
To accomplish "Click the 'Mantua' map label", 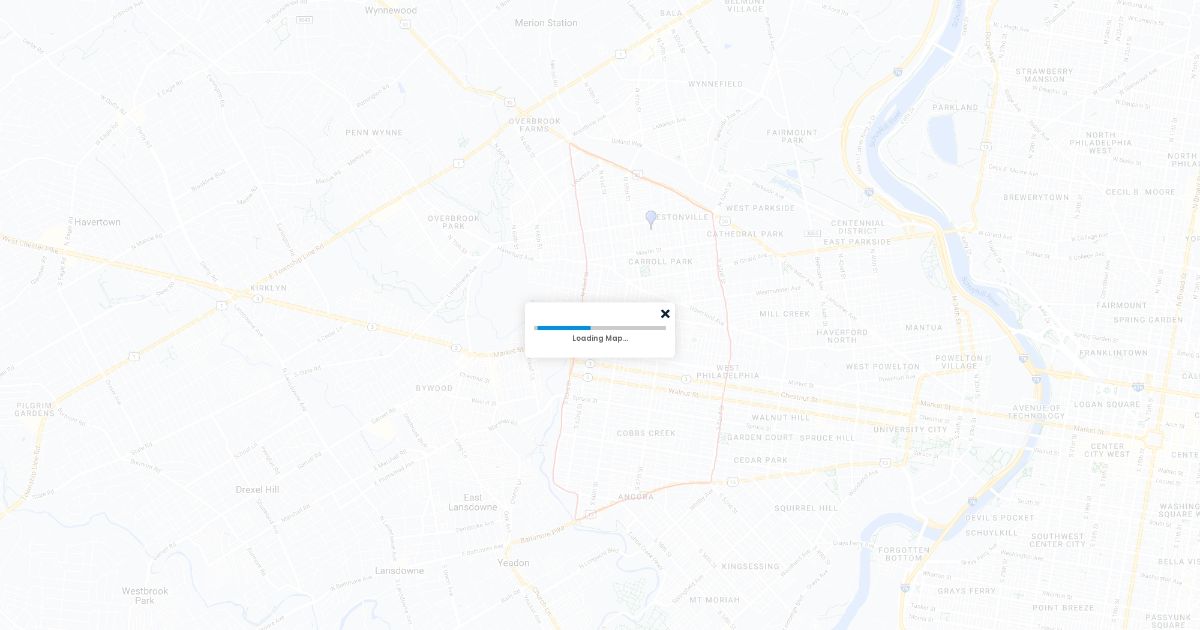I will [x=923, y=327].
